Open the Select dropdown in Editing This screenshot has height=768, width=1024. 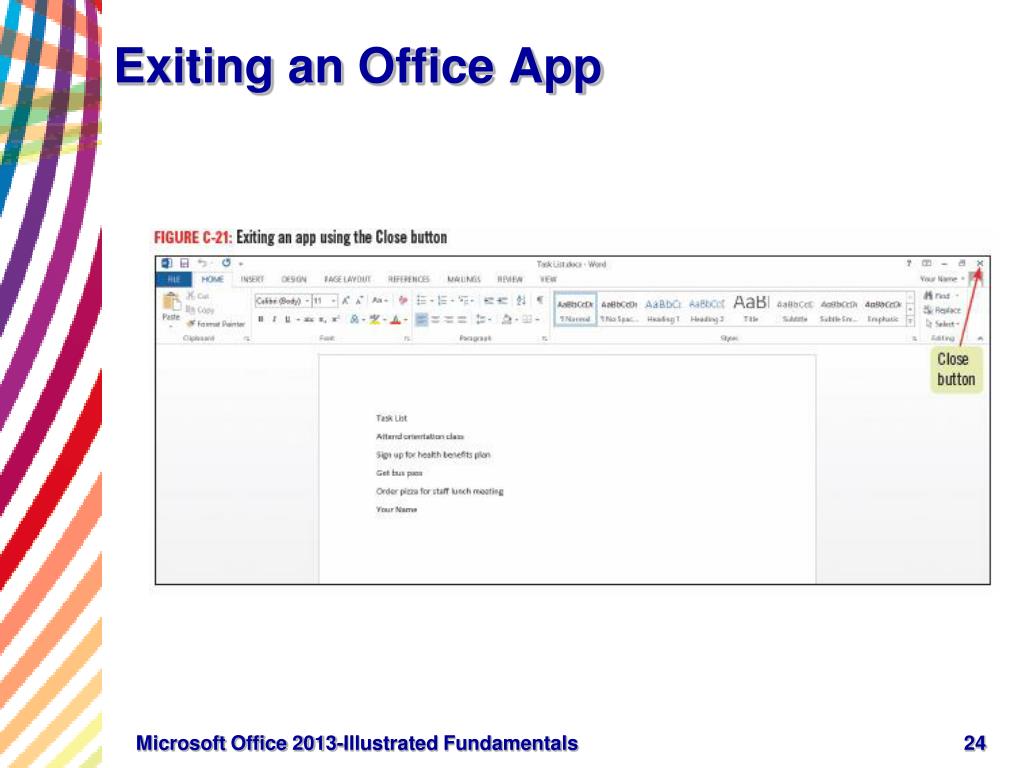[942, 323]
